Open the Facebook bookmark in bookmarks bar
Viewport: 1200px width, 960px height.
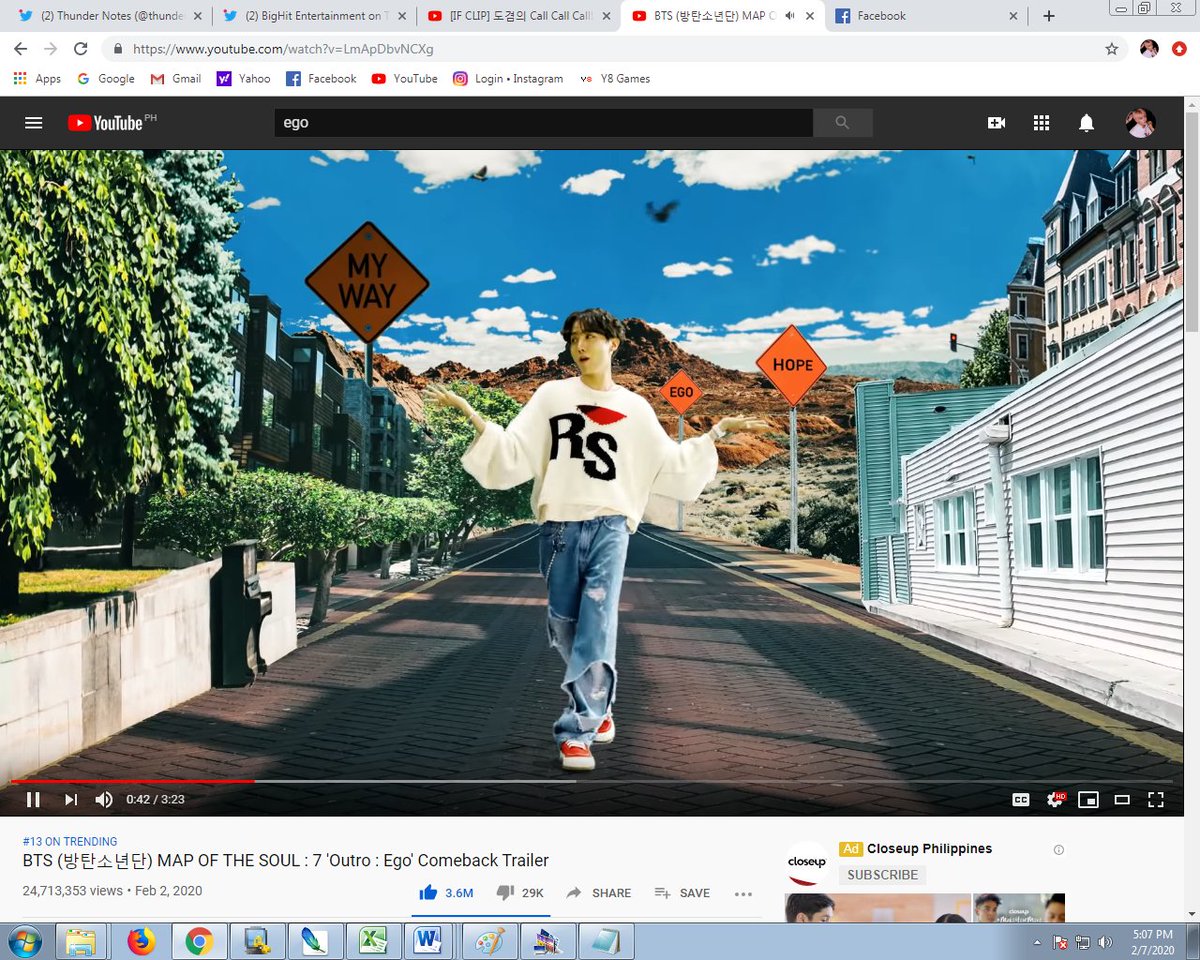point(321,79)
